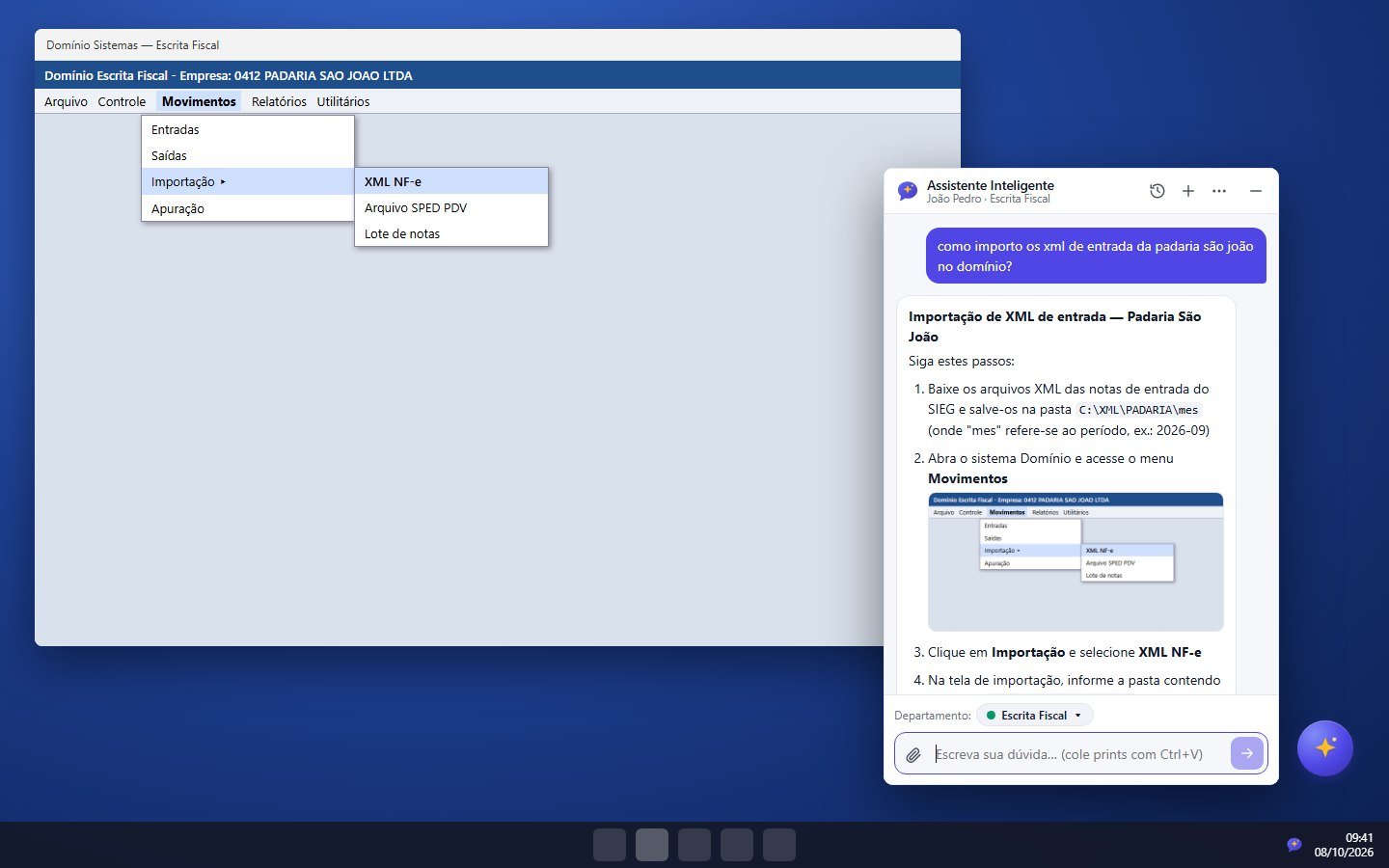Image resolution: width=1389 pixels, height=868 pixels.
Task: Click the folder path C:\XML\PADARIA\mes
Action: [1138, 410]
